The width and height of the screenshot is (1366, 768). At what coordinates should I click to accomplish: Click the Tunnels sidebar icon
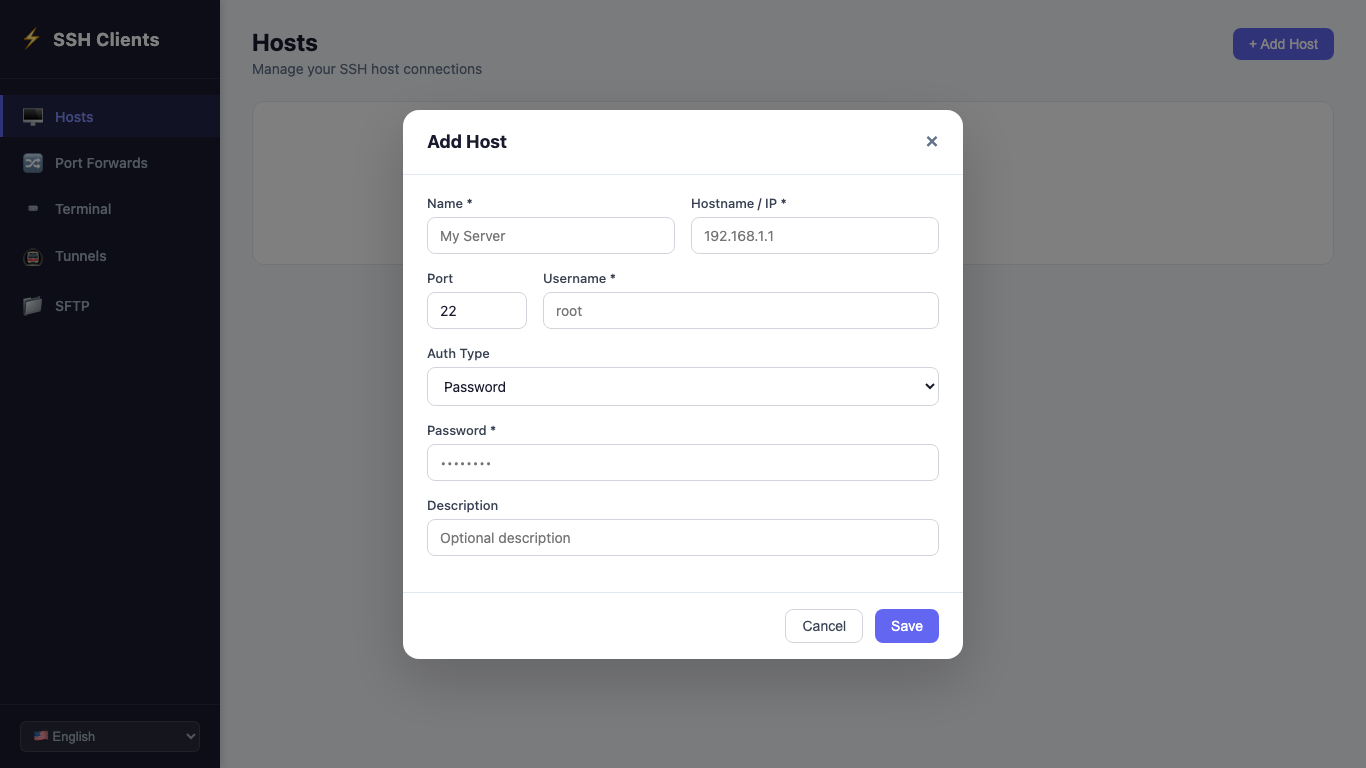(x=33, y=257)
